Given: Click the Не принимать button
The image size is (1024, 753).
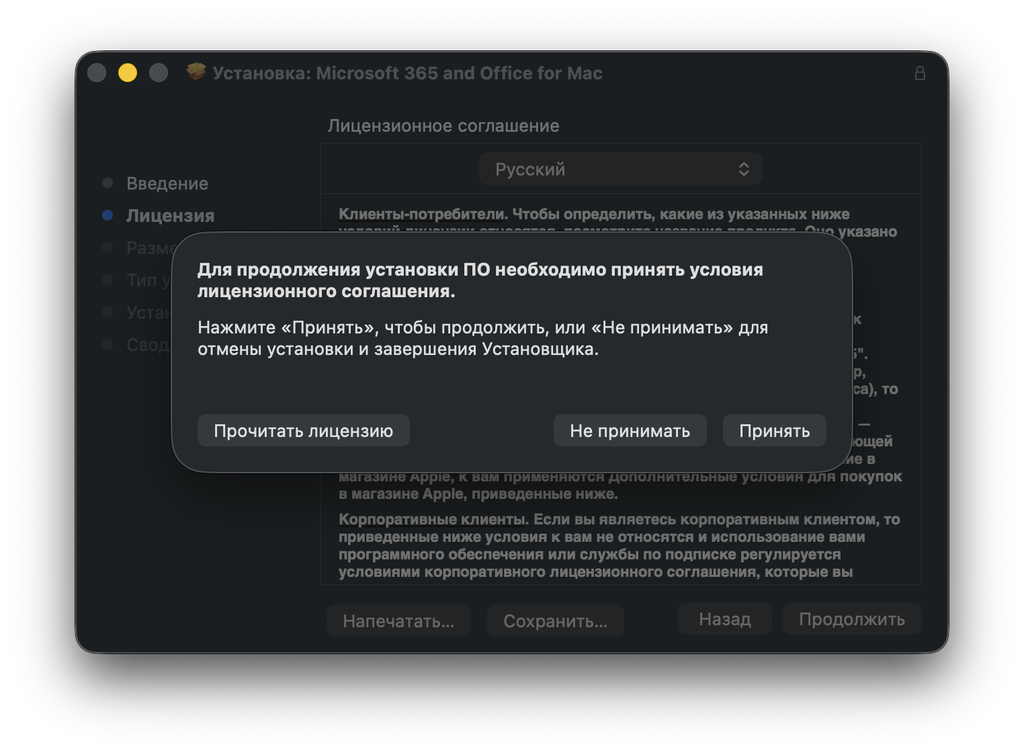Looking at the screenshot, I should pos(630,431).
